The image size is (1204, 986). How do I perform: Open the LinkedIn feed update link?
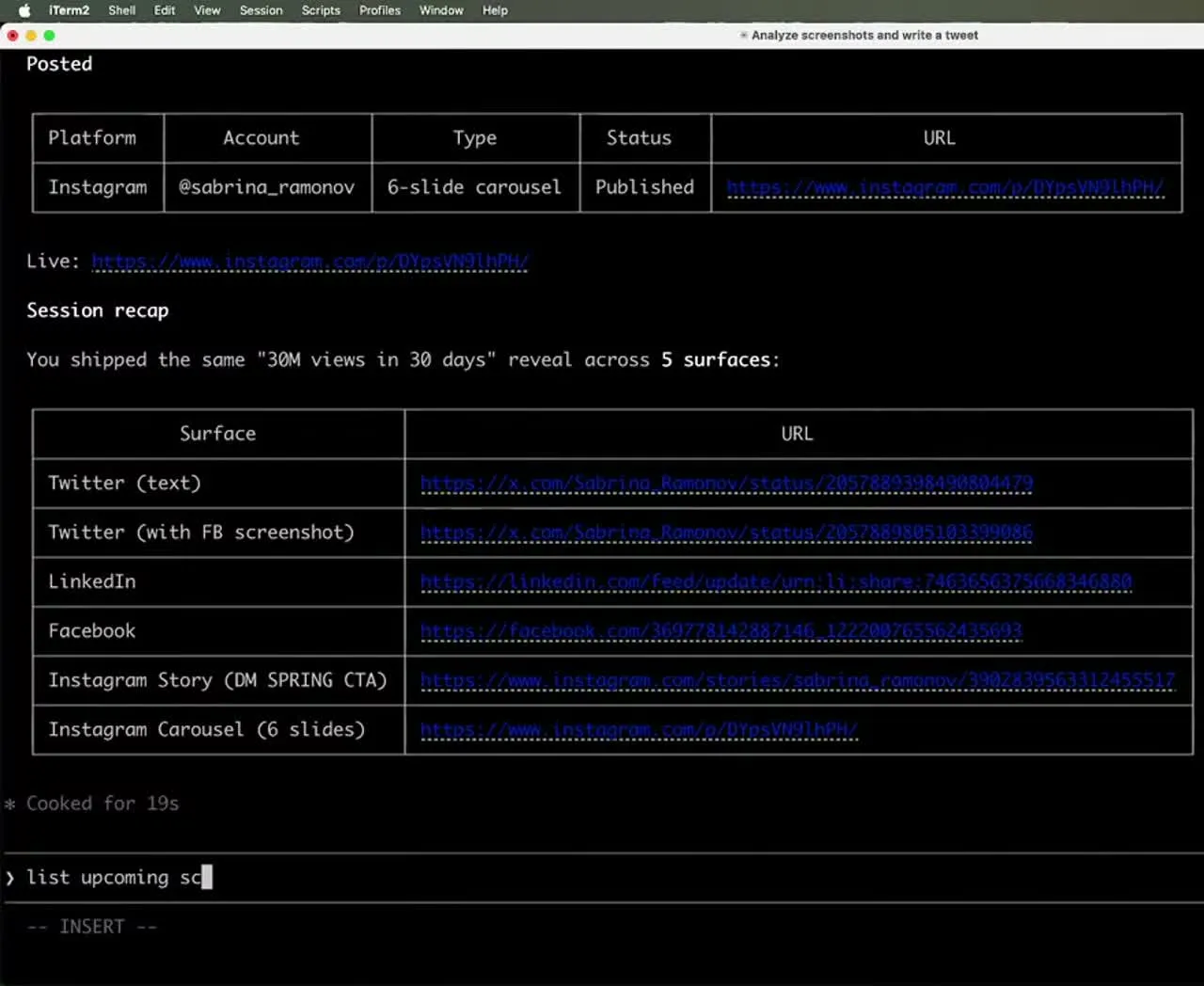pyautogui.click(x=776, y=581)
